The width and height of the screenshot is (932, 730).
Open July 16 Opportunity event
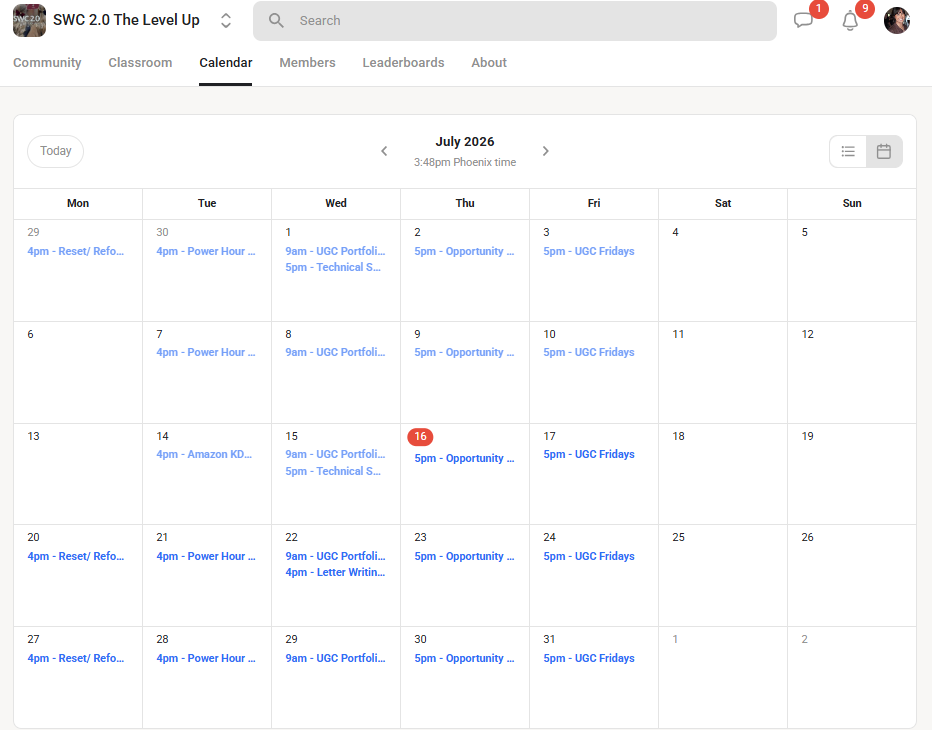pyautogui.click(x=464, y=458)
